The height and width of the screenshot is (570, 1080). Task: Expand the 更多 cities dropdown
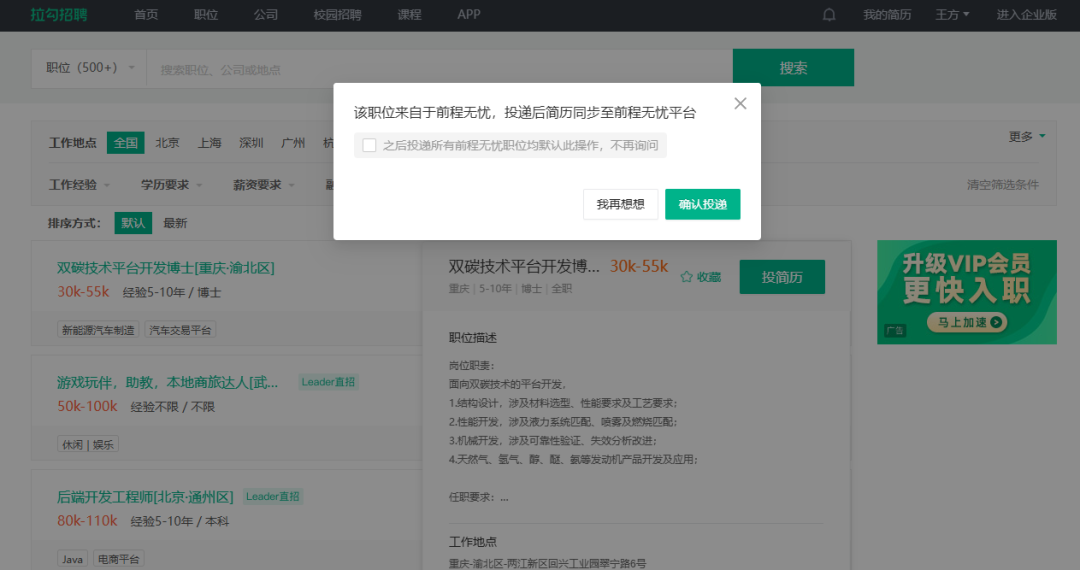coord(1026,136)
